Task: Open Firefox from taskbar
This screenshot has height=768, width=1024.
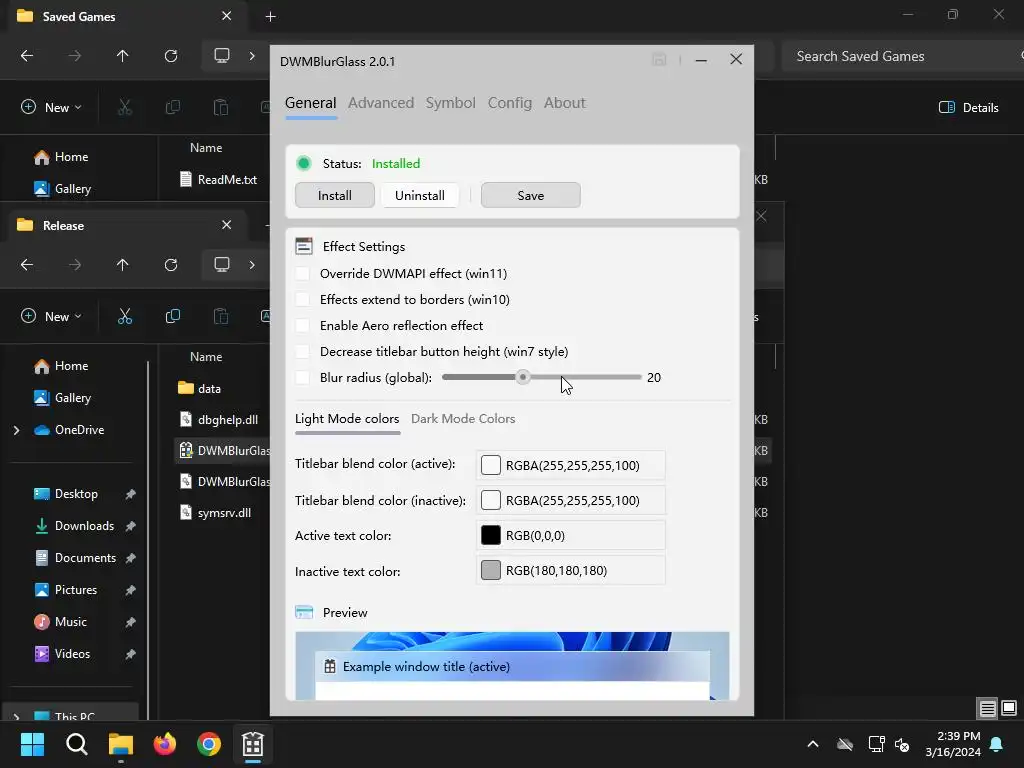Action: click(x=165, y=744)
